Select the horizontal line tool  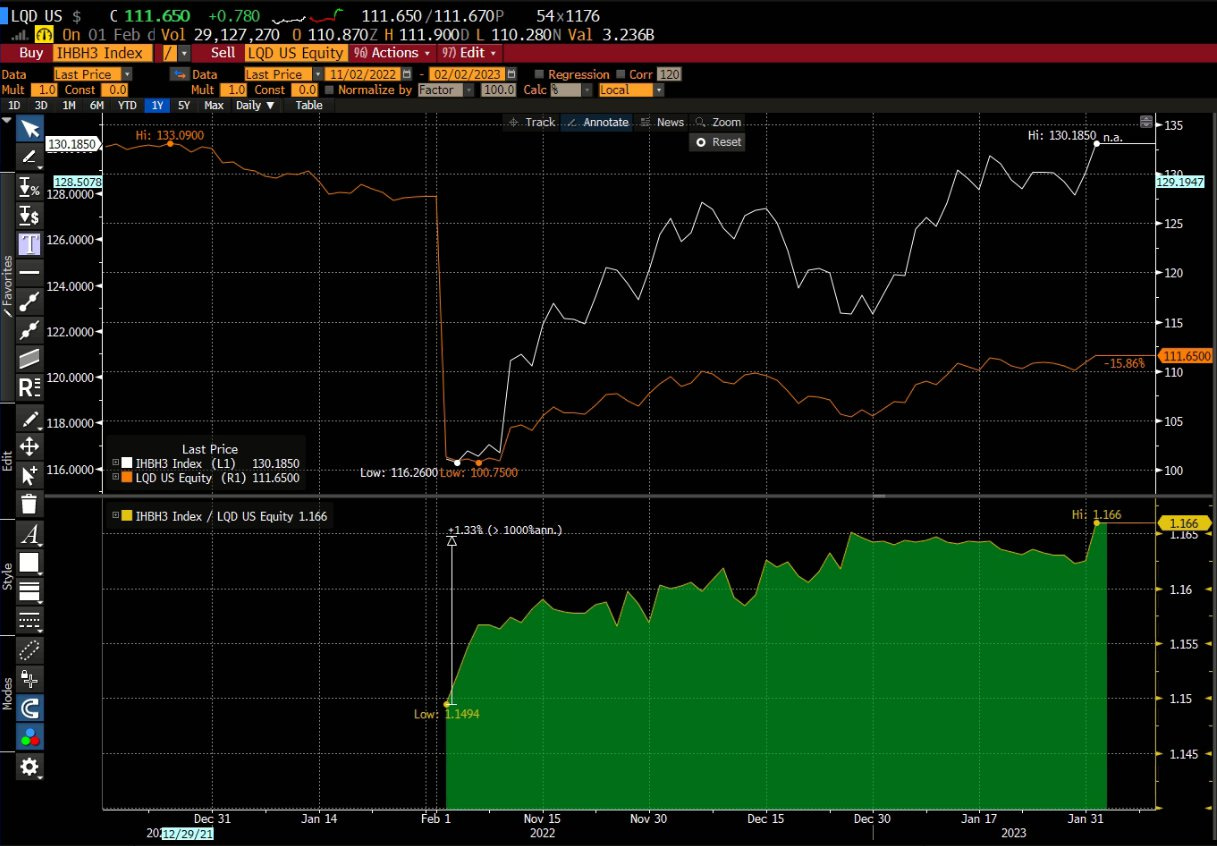30,272
